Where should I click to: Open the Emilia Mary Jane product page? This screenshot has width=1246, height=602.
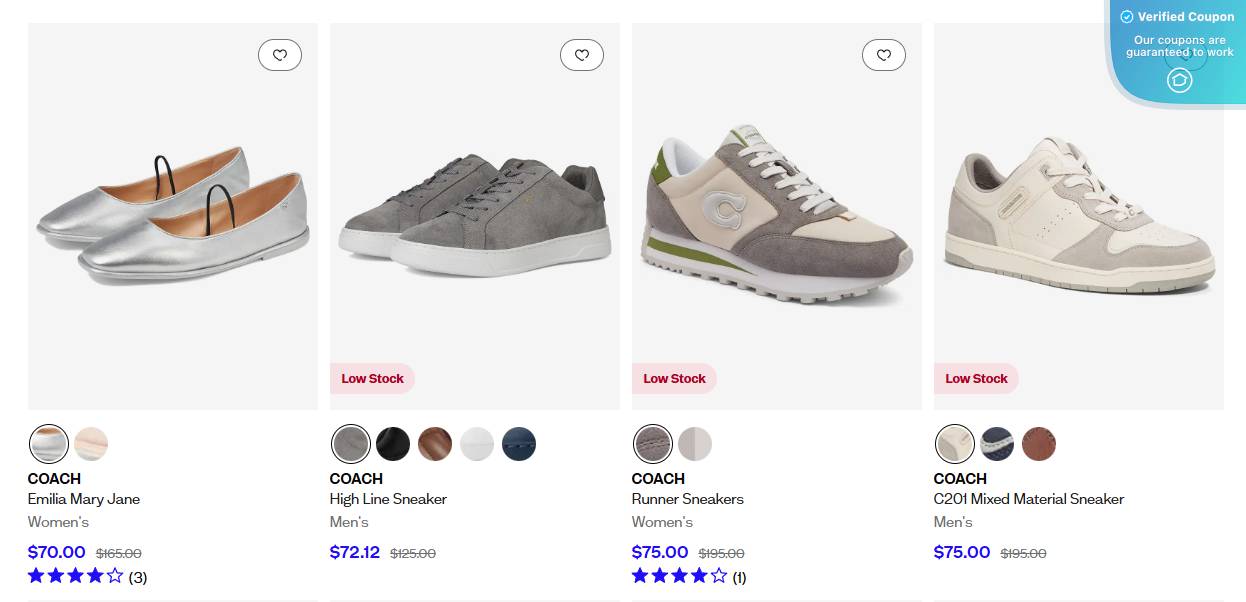pos(84,499)
